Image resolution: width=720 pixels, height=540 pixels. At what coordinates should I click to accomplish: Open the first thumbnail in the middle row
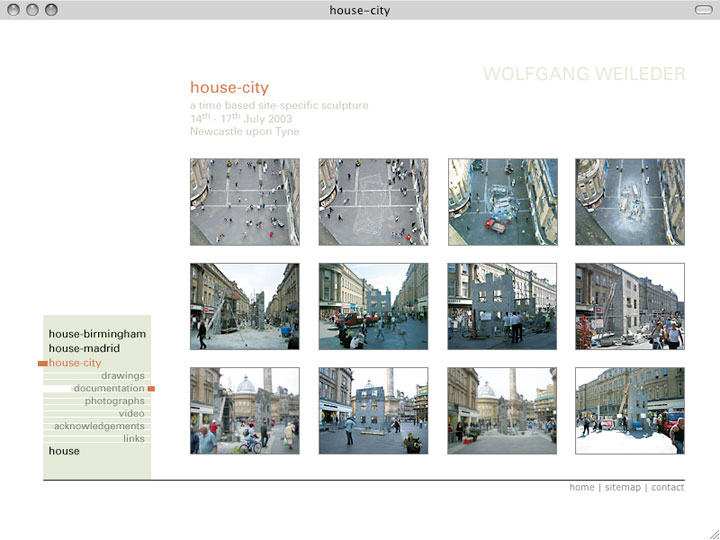point(244,306)
